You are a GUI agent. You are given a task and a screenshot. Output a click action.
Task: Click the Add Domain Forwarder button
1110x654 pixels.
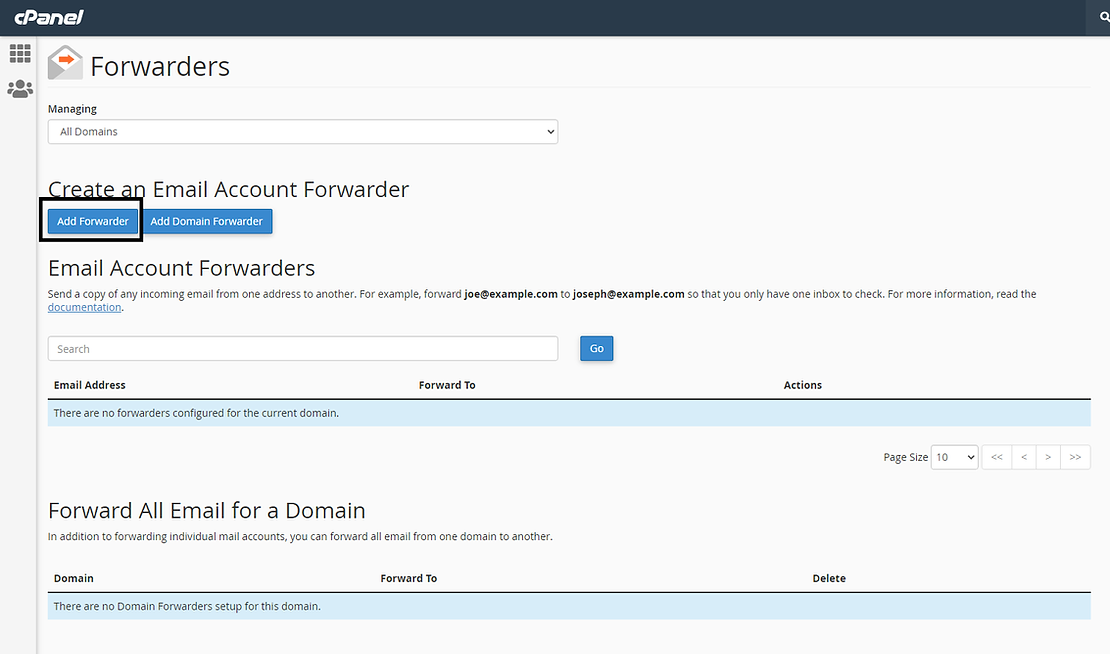(x=206, y=221)
